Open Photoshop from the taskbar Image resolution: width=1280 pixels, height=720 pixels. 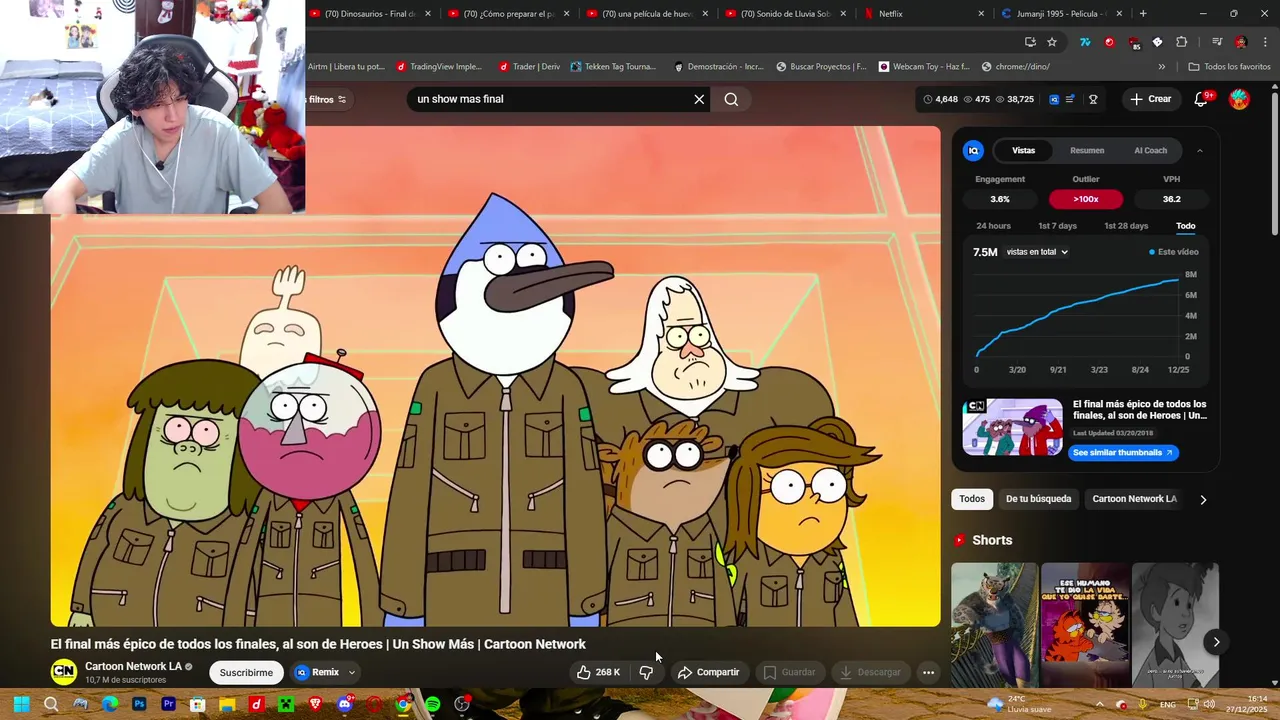139,704
